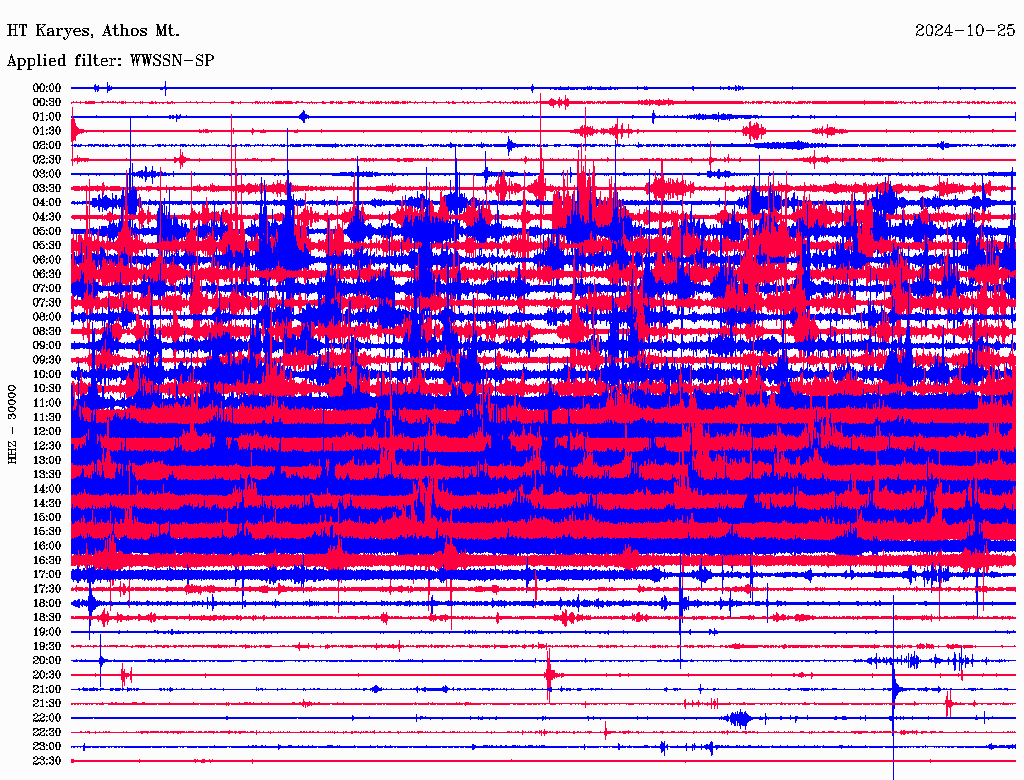Select the 02:00 time label
Screen dimensions: 1024x780
[47, 146]
